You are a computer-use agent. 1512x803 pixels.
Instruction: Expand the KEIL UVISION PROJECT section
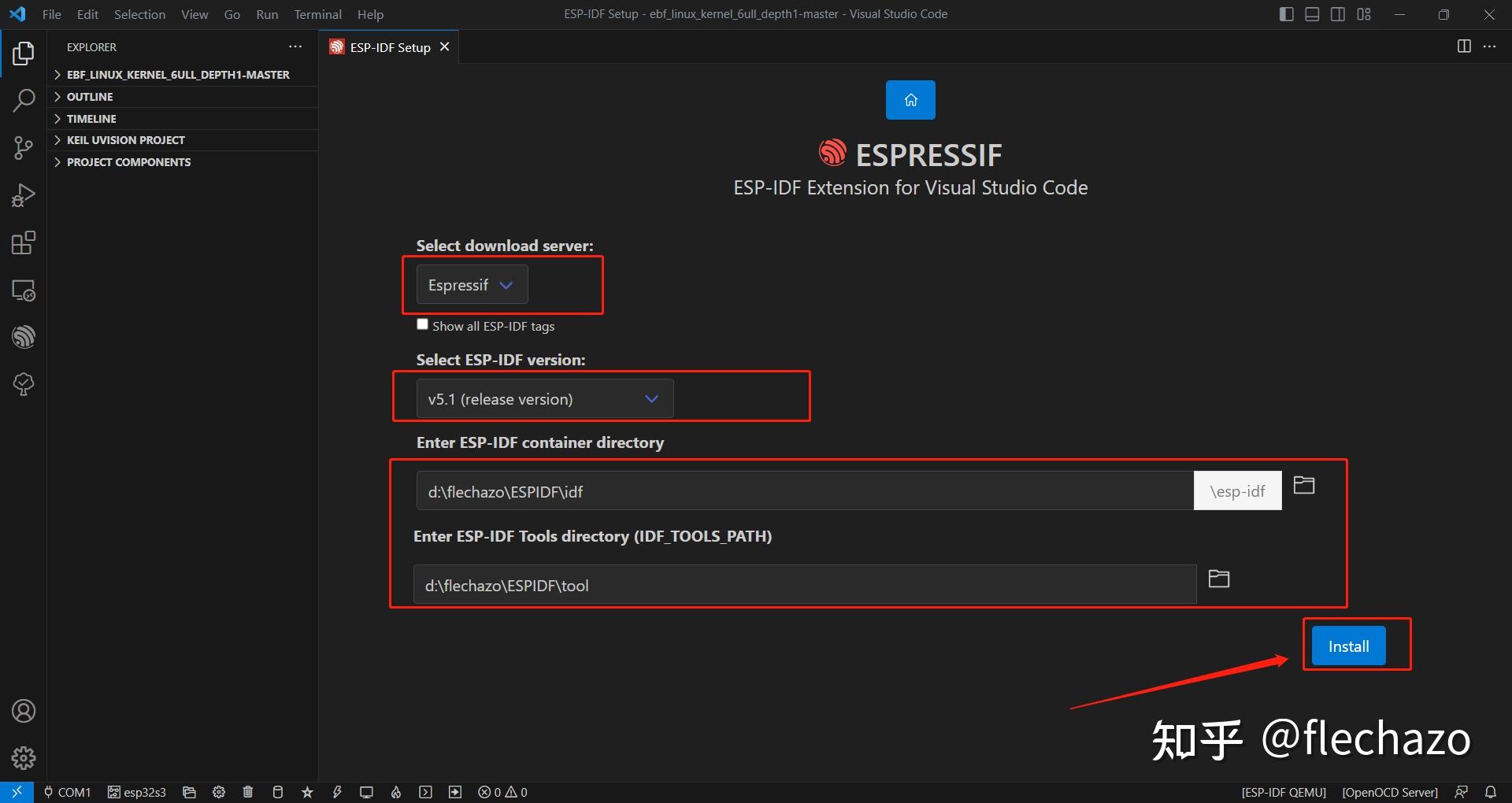point(183,140)
